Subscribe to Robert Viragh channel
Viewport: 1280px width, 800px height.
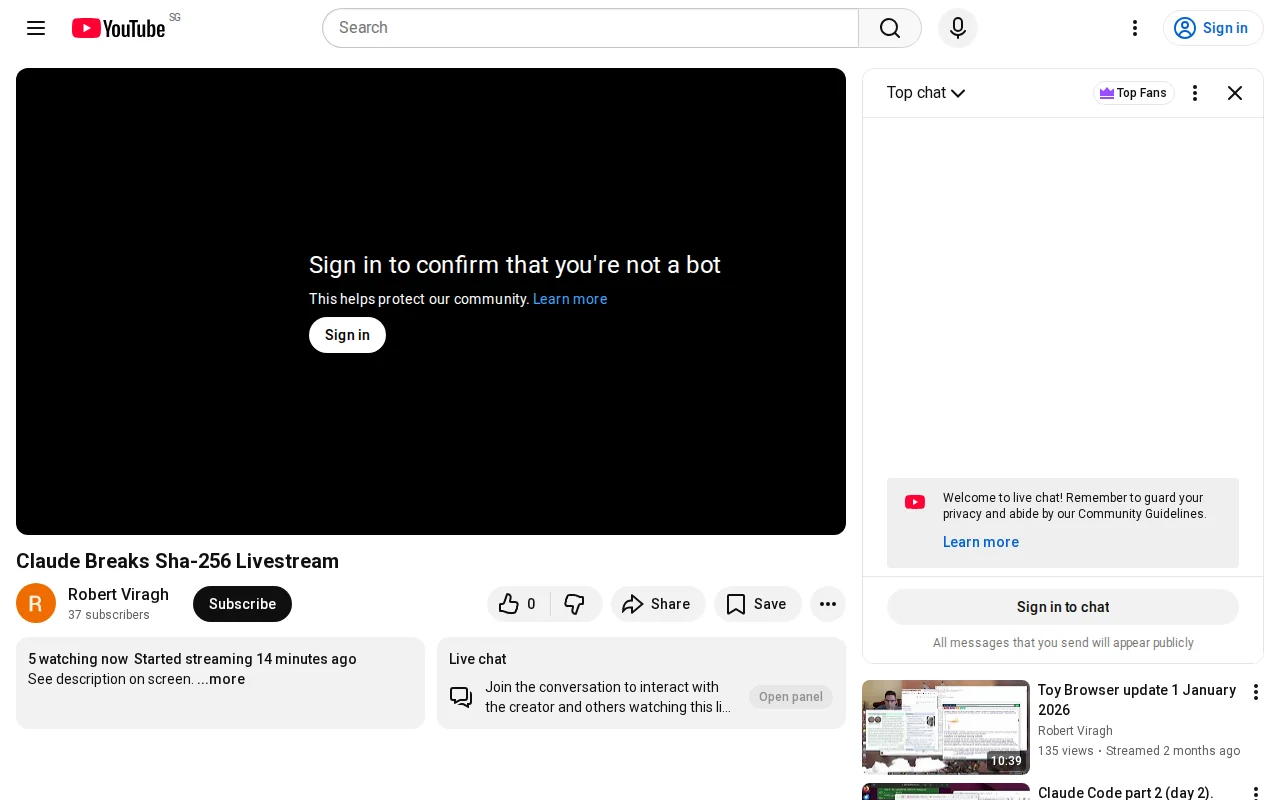click(x=242, y=604)
